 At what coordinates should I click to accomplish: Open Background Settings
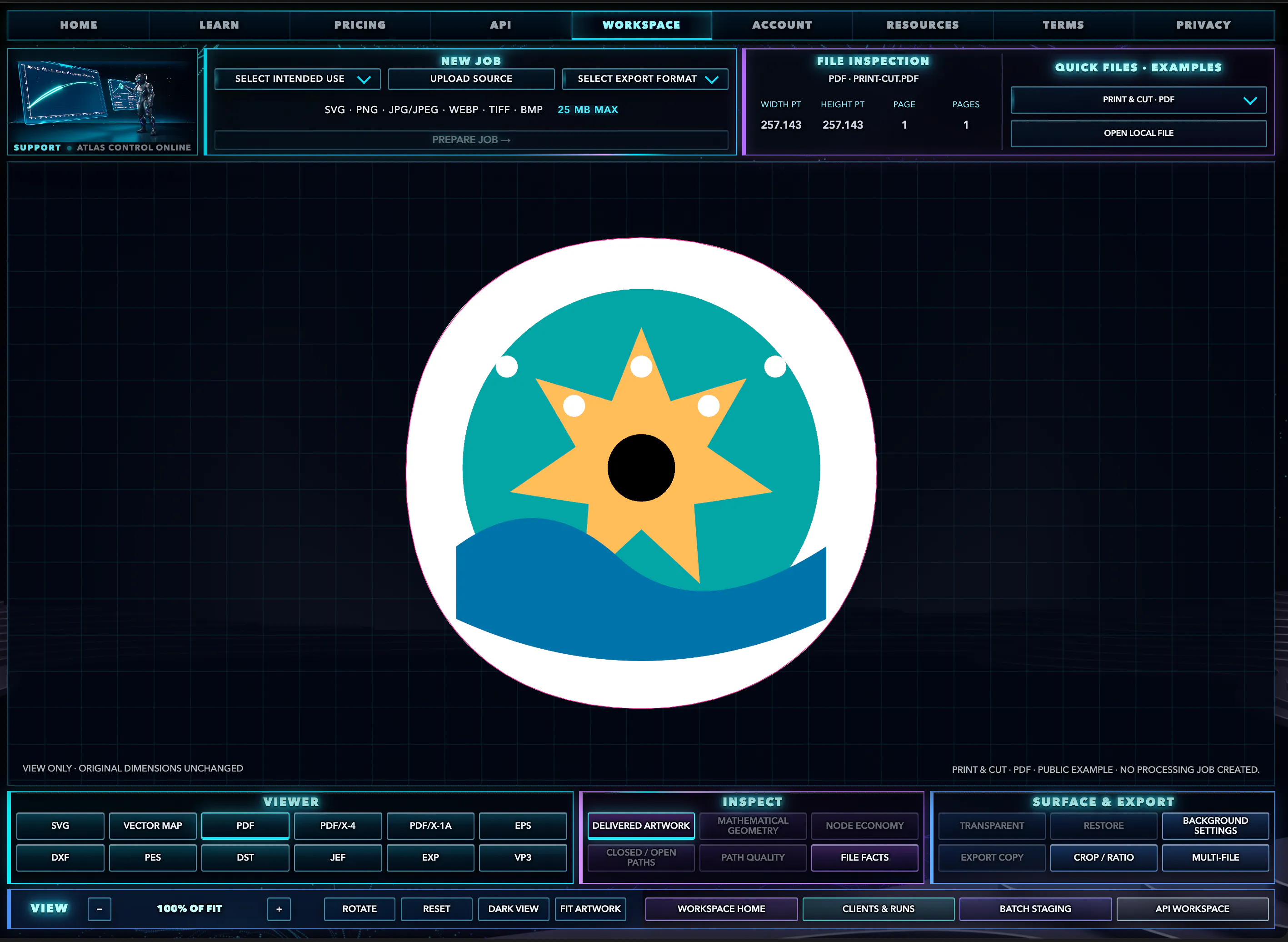coord(1215,826)
